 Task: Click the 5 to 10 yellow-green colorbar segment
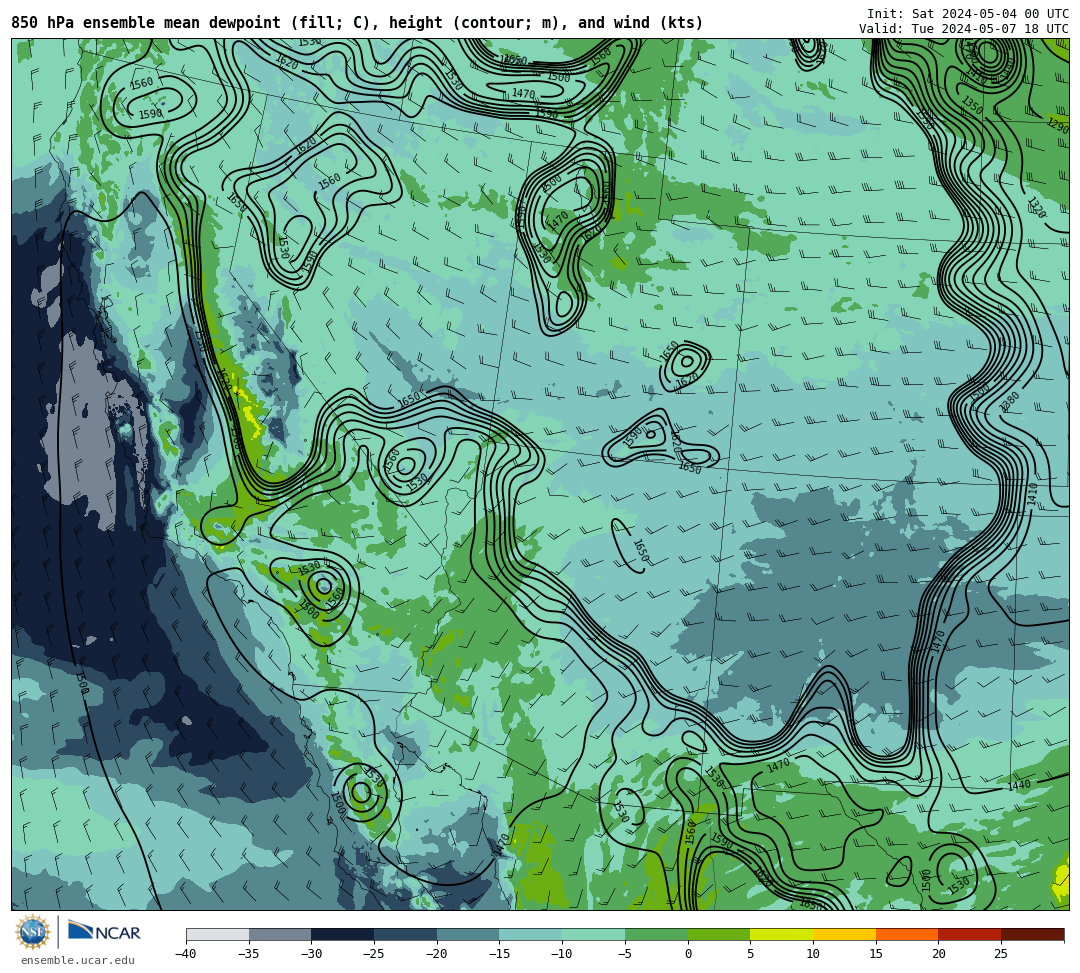782,934
